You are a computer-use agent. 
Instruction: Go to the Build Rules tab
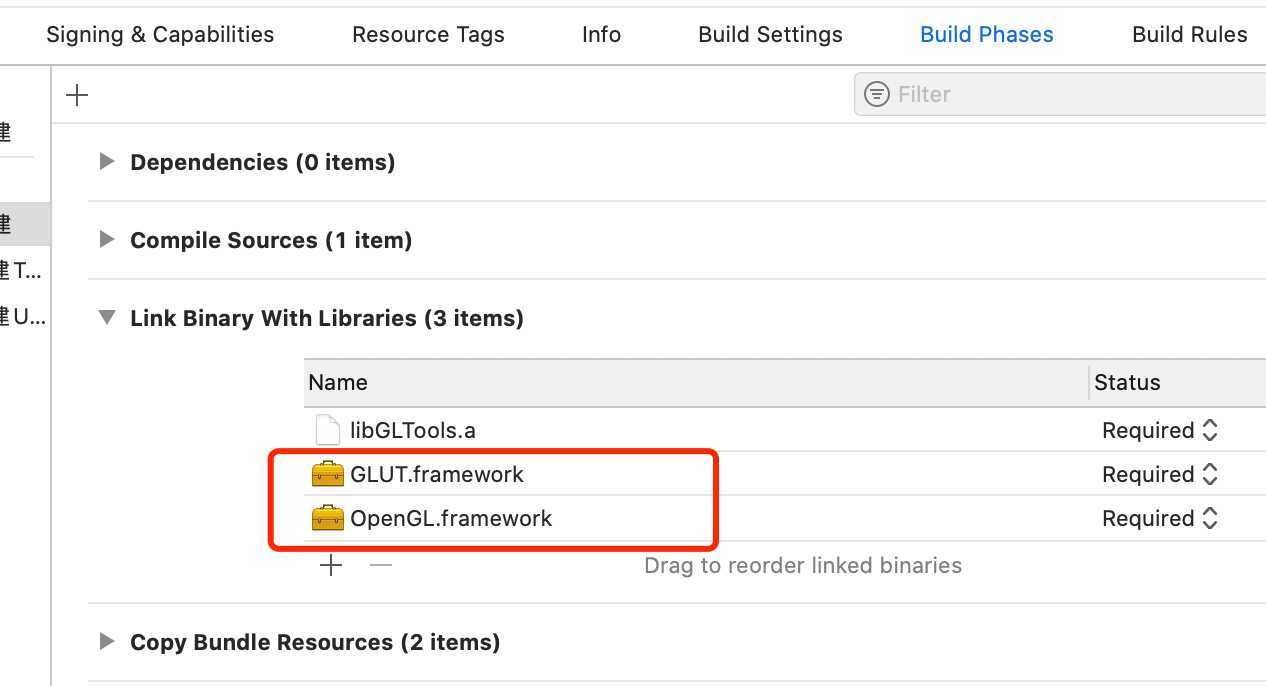pos(1189,34)
